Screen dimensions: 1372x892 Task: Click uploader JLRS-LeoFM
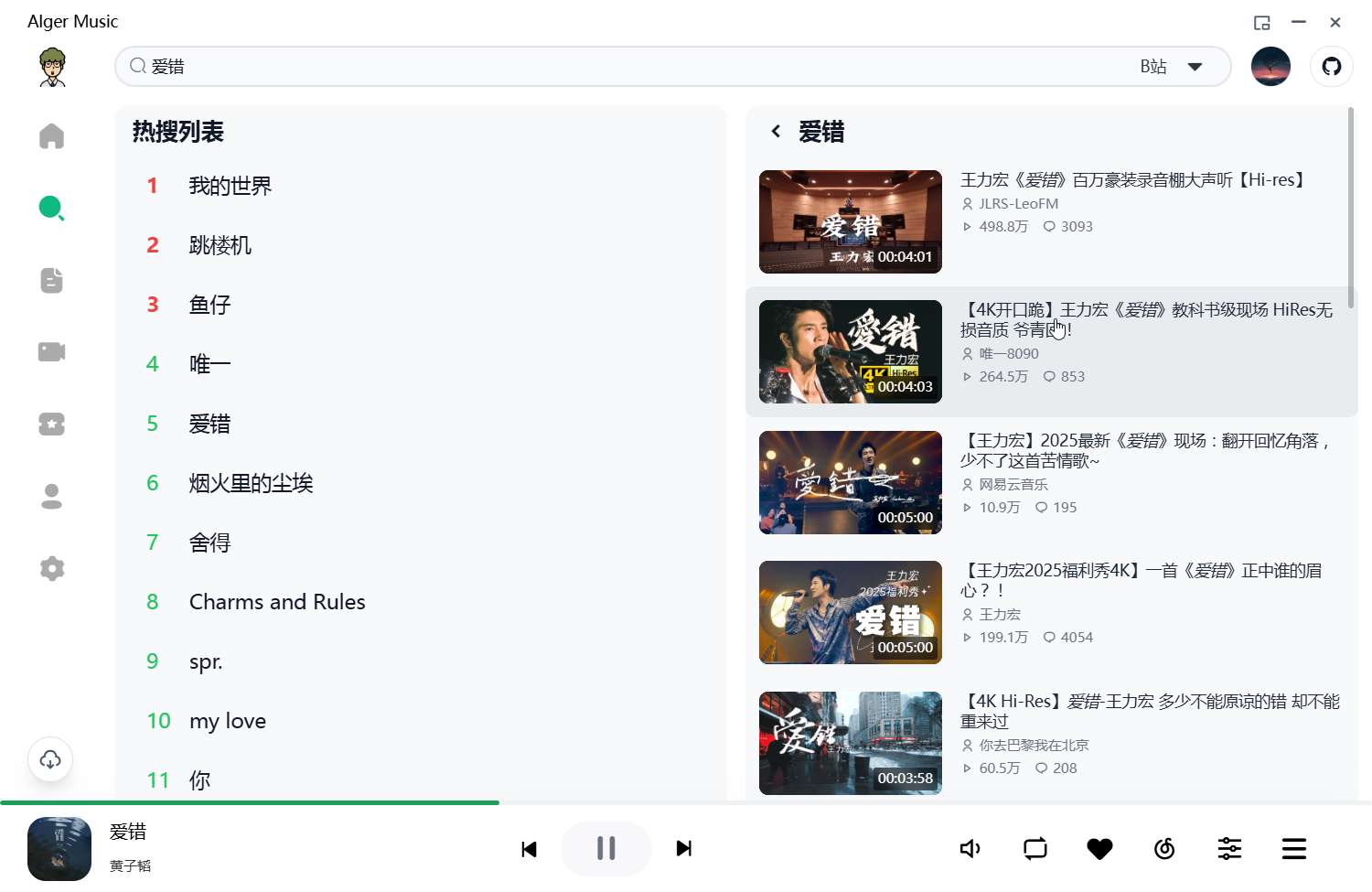pyautogui.click(x=1018, y=204)
